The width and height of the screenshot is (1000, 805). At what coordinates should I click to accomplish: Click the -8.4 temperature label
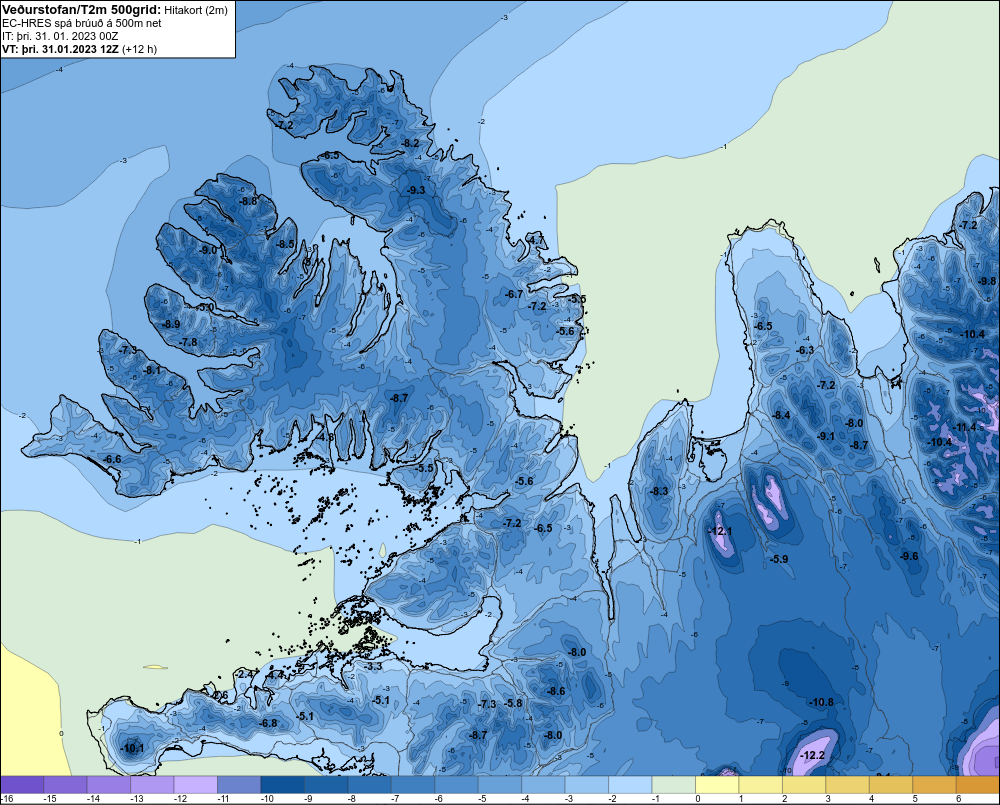pos(781,415)
